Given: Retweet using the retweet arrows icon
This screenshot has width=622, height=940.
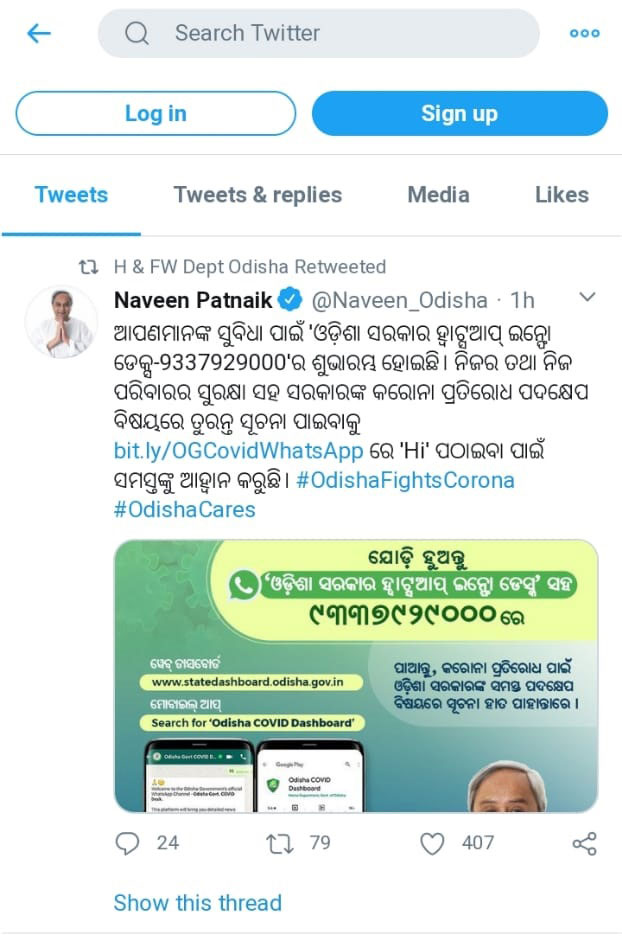Looking at the screenshot, I should click(x=280, y=843).
